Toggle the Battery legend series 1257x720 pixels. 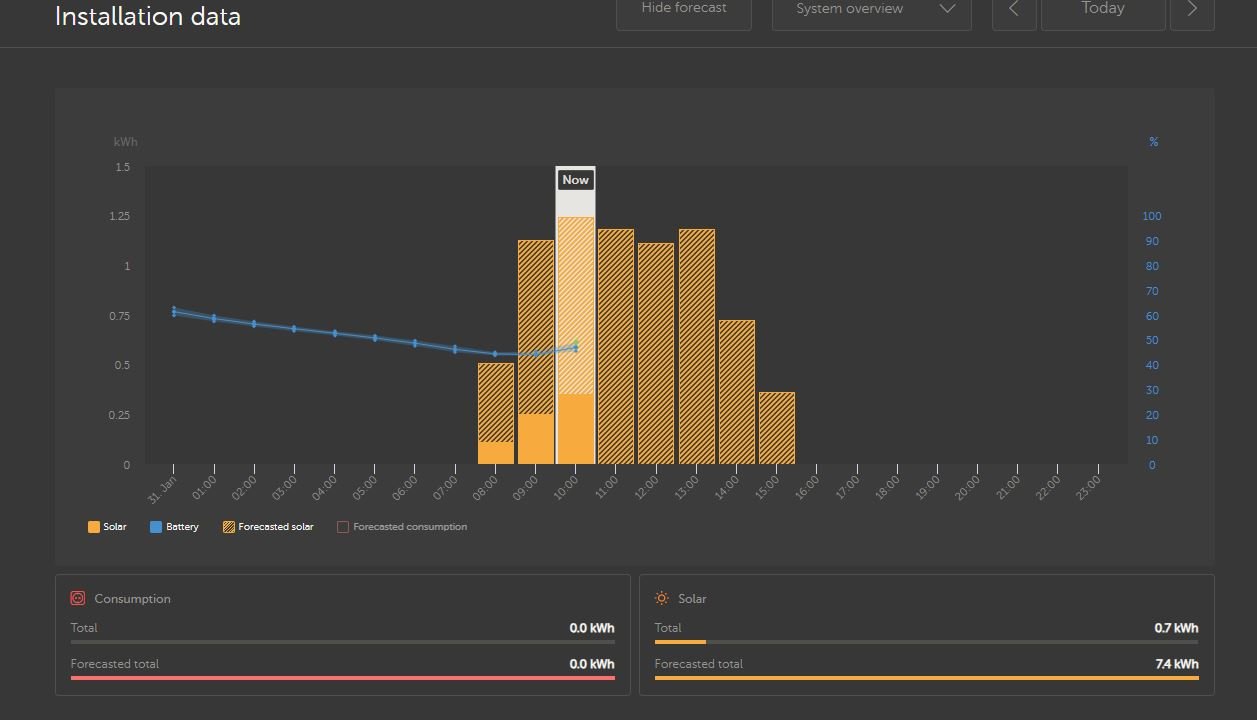click(x=174, y=527)
